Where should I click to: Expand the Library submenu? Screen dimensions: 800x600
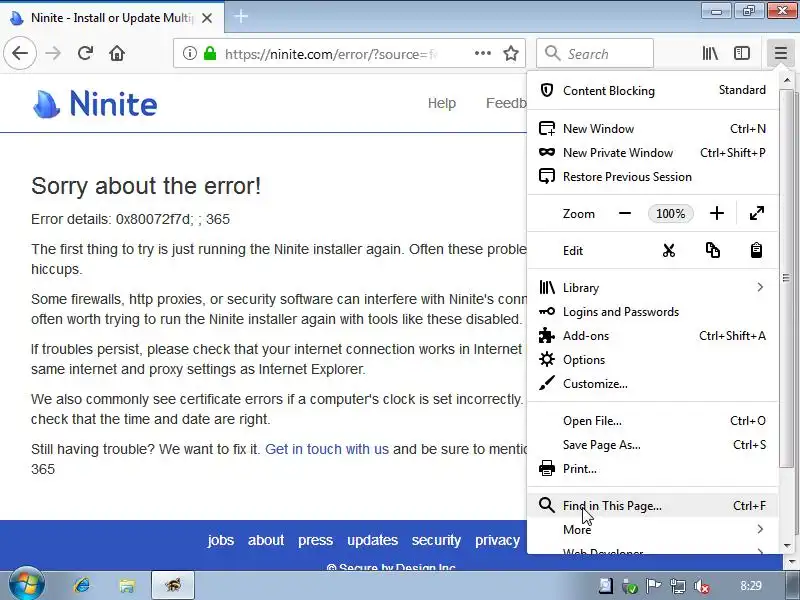[653, 288]
